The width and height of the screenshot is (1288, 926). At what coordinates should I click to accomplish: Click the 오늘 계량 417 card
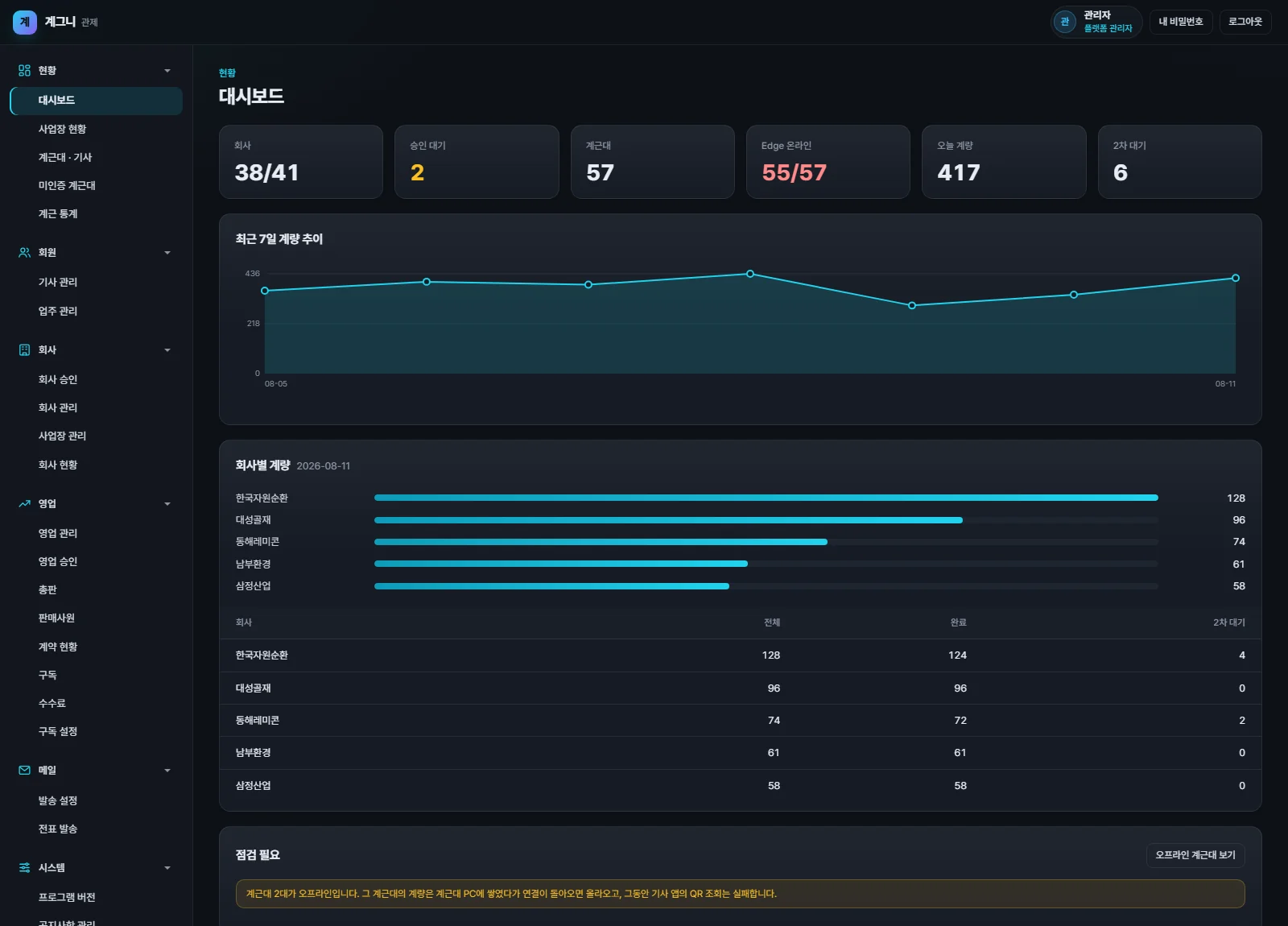tap(1004, 162)
